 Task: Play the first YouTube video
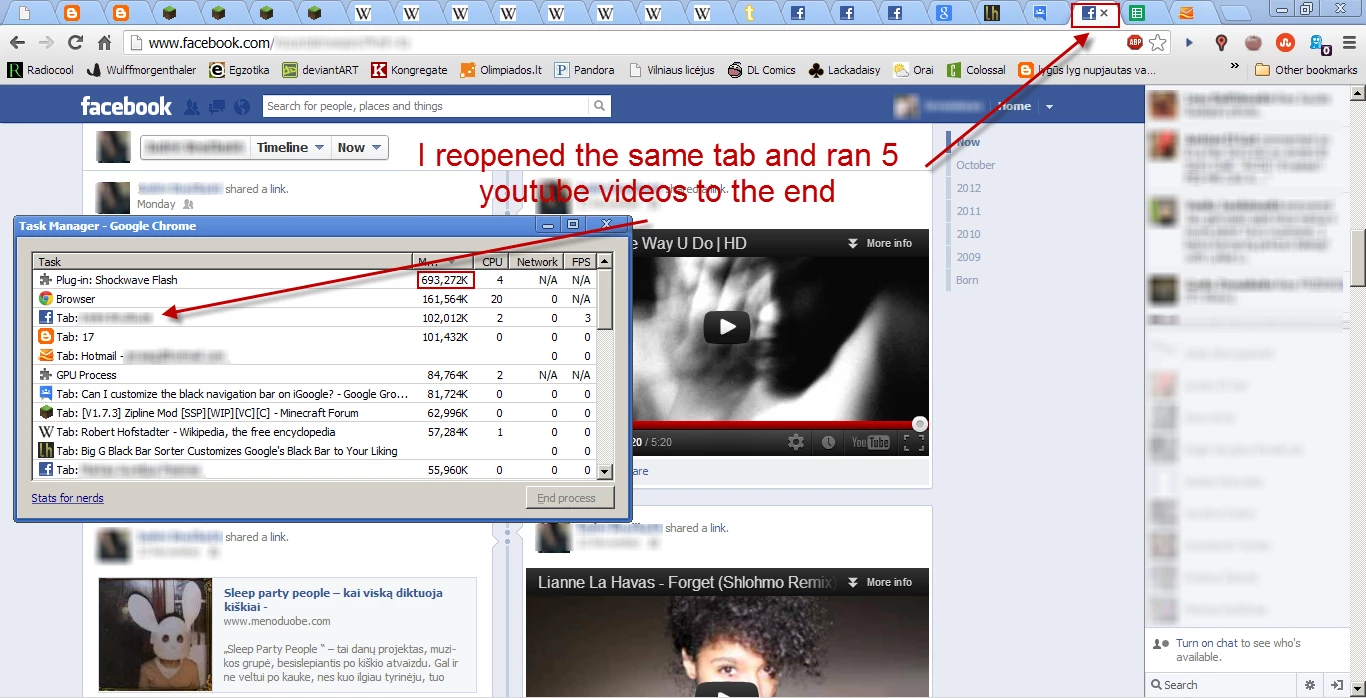pos(727,326)
